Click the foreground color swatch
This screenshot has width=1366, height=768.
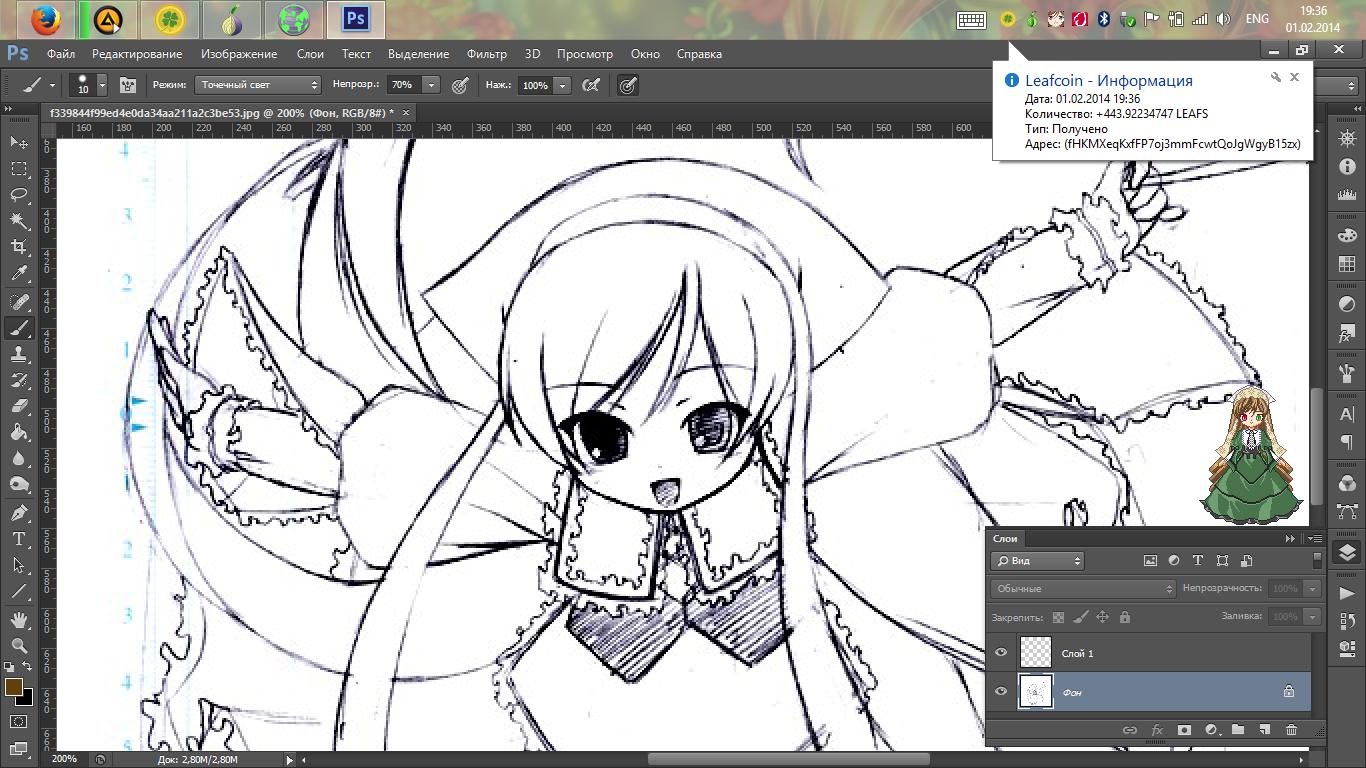[13, 687]
